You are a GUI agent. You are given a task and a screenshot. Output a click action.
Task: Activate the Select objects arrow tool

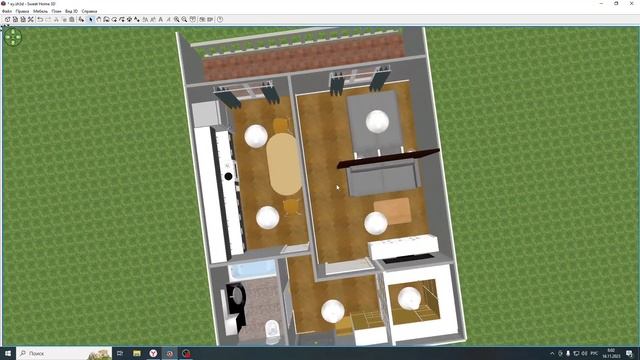point(91,19)
